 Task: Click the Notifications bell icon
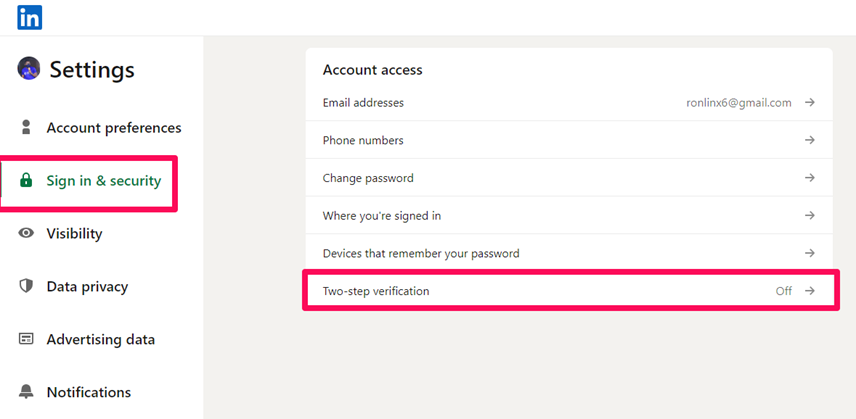(x=26, y=392)
